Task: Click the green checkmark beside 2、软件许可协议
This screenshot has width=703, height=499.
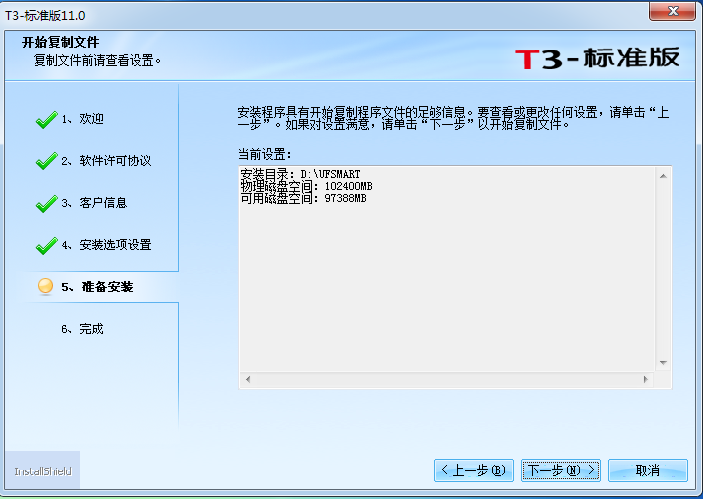Action: [x=47, y=161]
